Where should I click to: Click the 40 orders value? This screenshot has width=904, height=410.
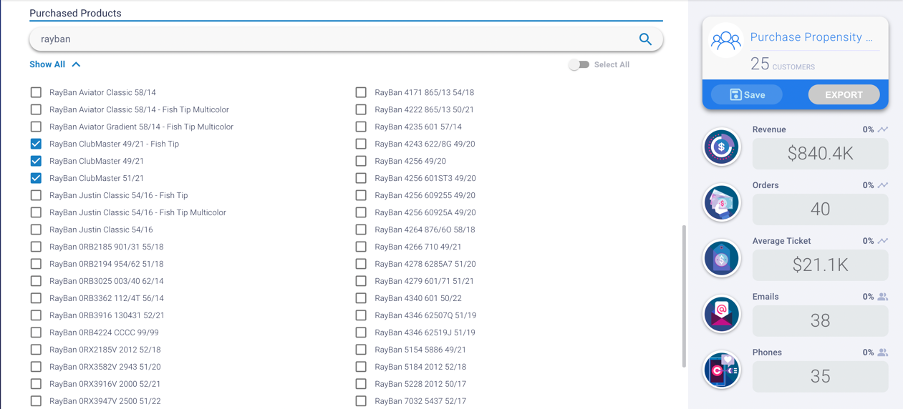click(820, 209)
